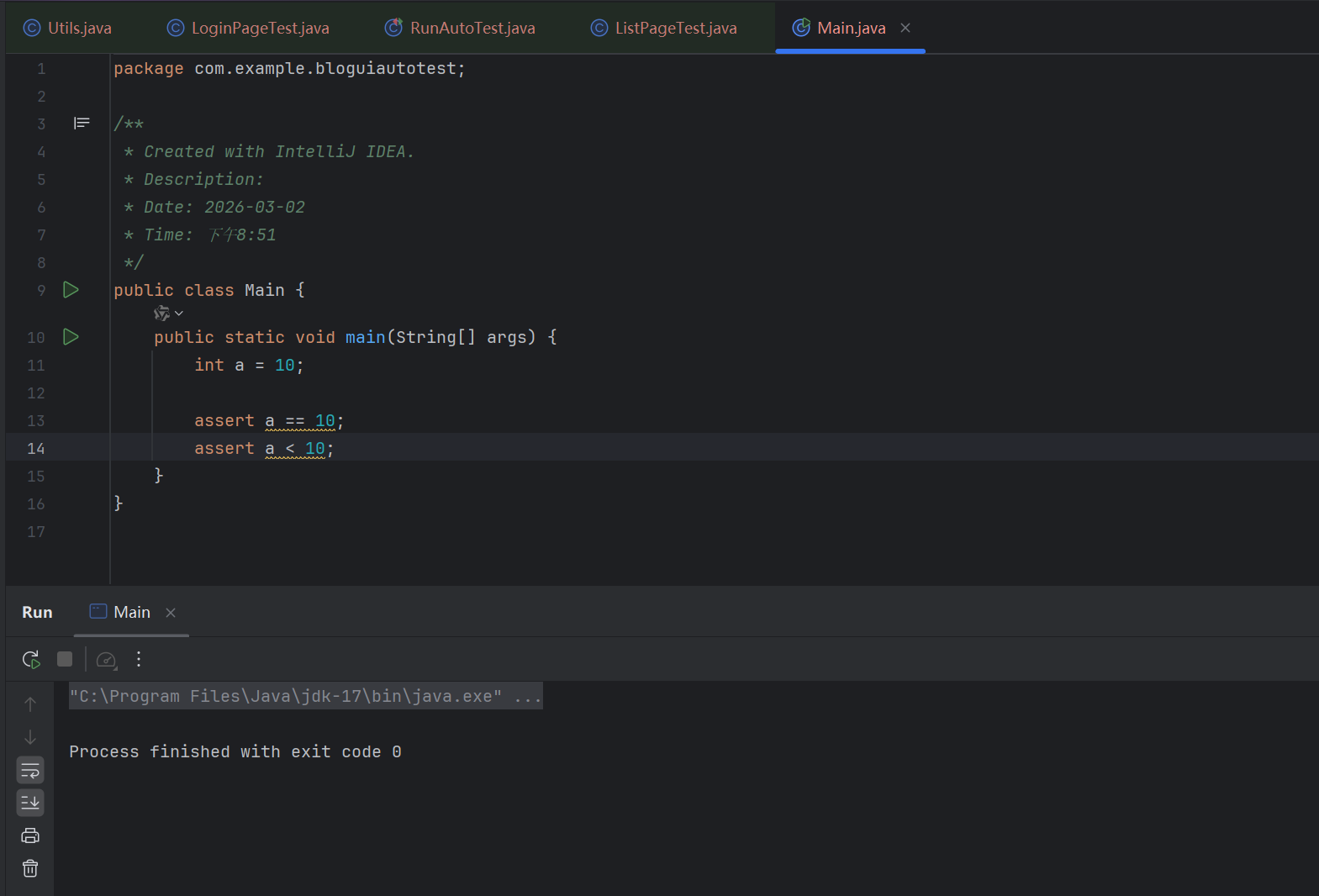1319x896 pixels.
Task: Open the LoginPageTest.java tab
Action: click(248, 28)
